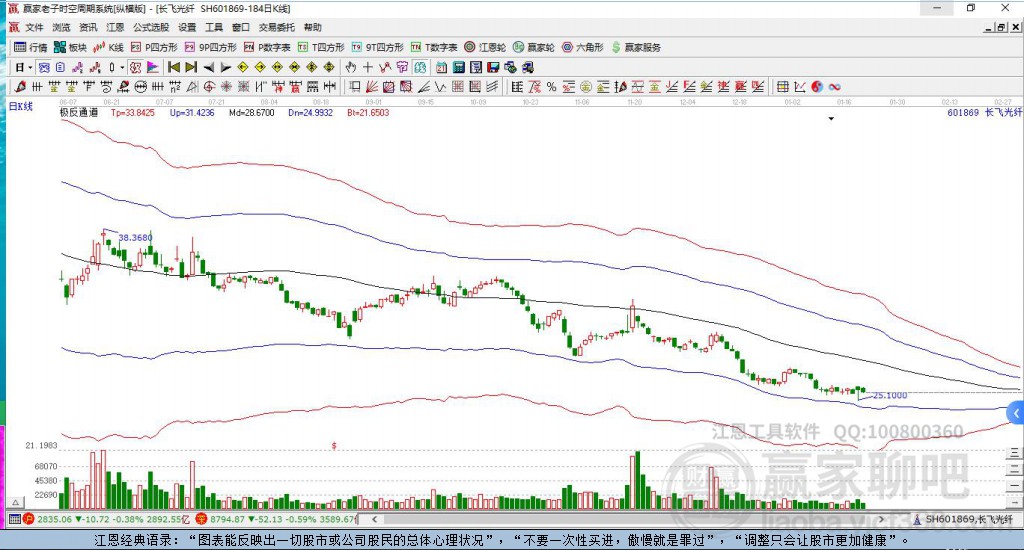
Task: Click the P四方形 toolbar button
Action: point(154,47)
